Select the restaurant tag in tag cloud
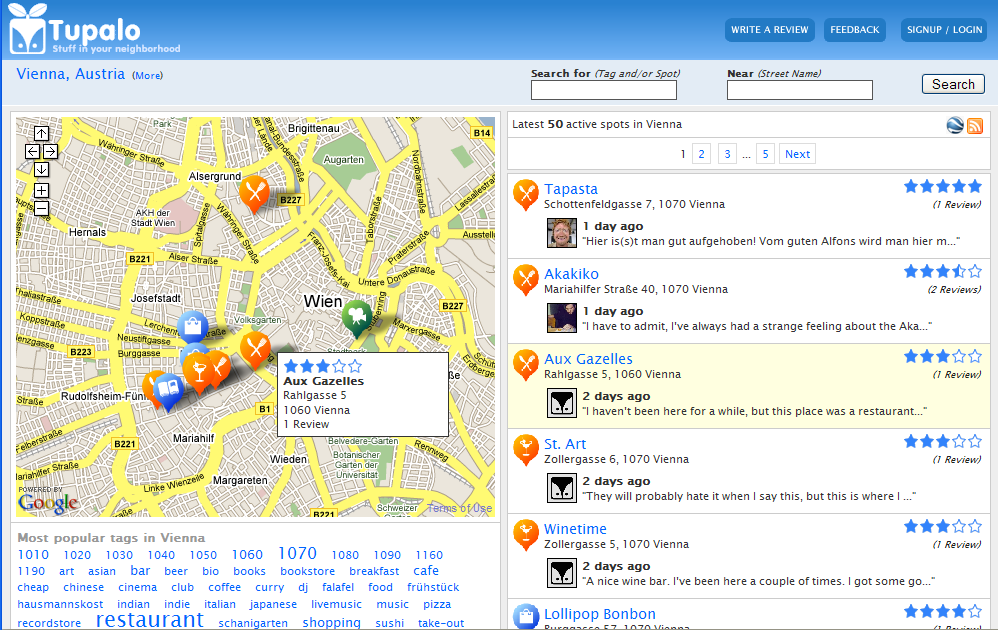Image resolution: width=998 pixels, height=630 pixels. coord(150,620)
